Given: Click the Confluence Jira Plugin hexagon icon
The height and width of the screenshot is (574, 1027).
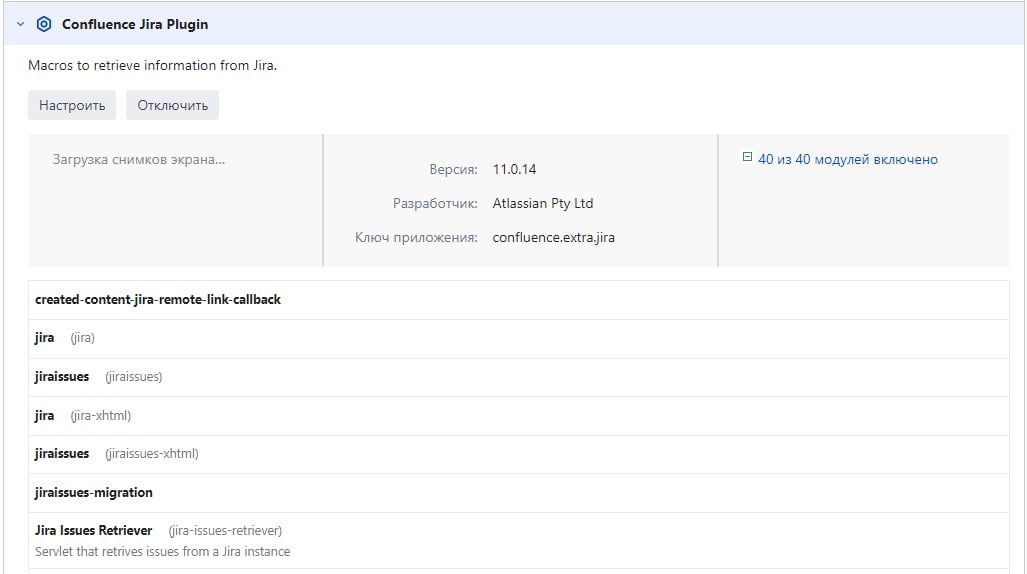Looking at the screenshot, I should point(44,24).
